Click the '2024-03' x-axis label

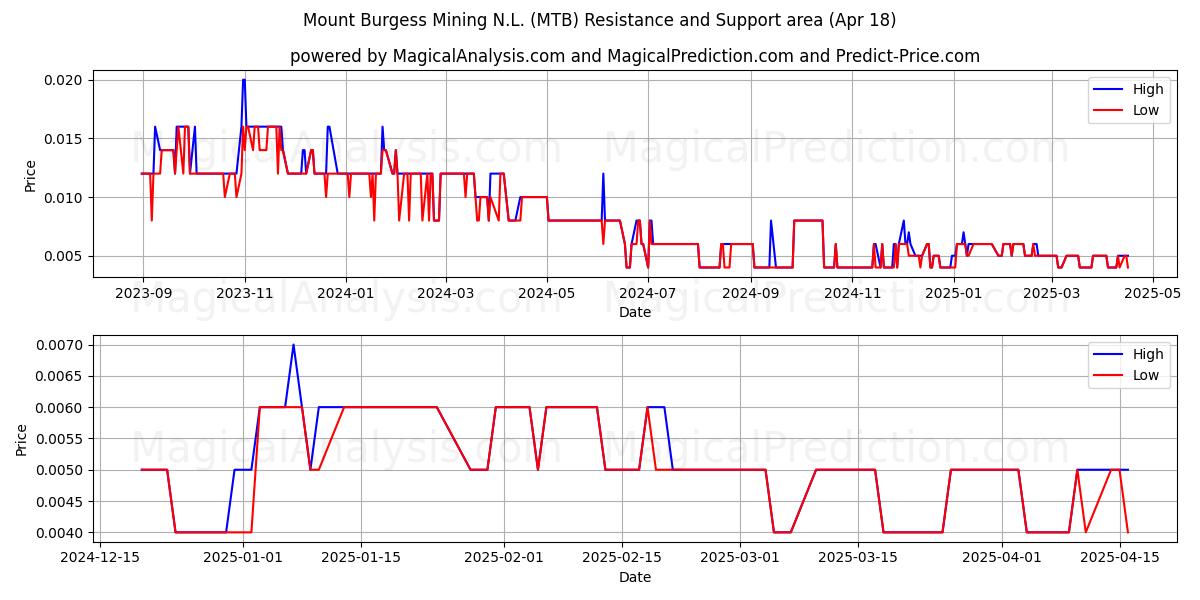pos(446,294)
